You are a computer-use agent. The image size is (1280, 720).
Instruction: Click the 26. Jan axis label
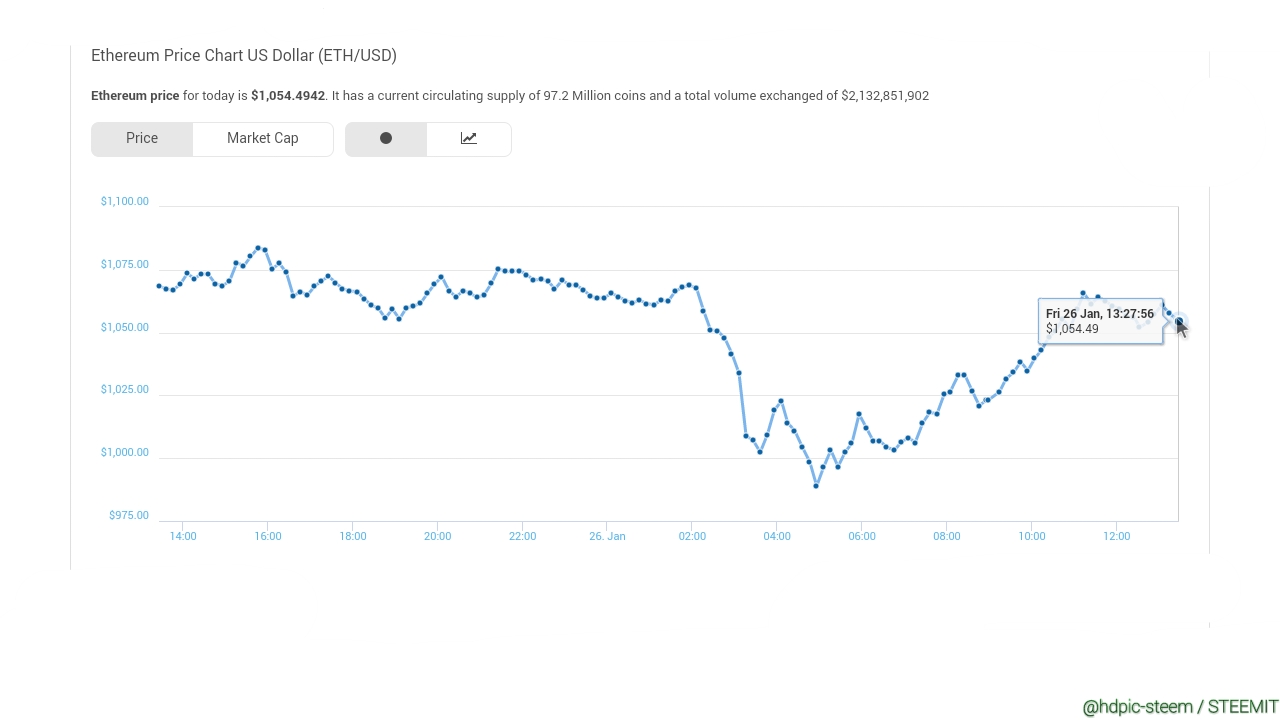click(x=607, y=537)
